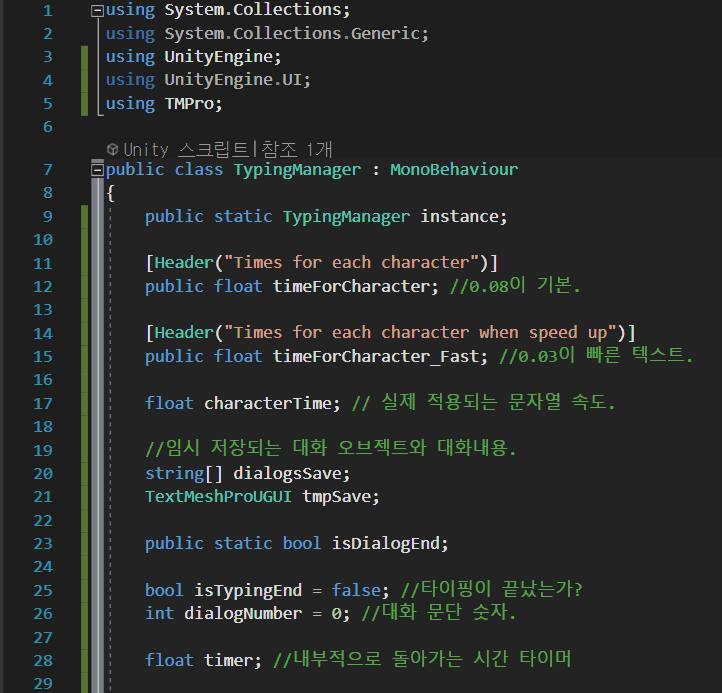Click the 'tmpSave;' variable
This screenshot has width=722, height=693.
[341, 497]
